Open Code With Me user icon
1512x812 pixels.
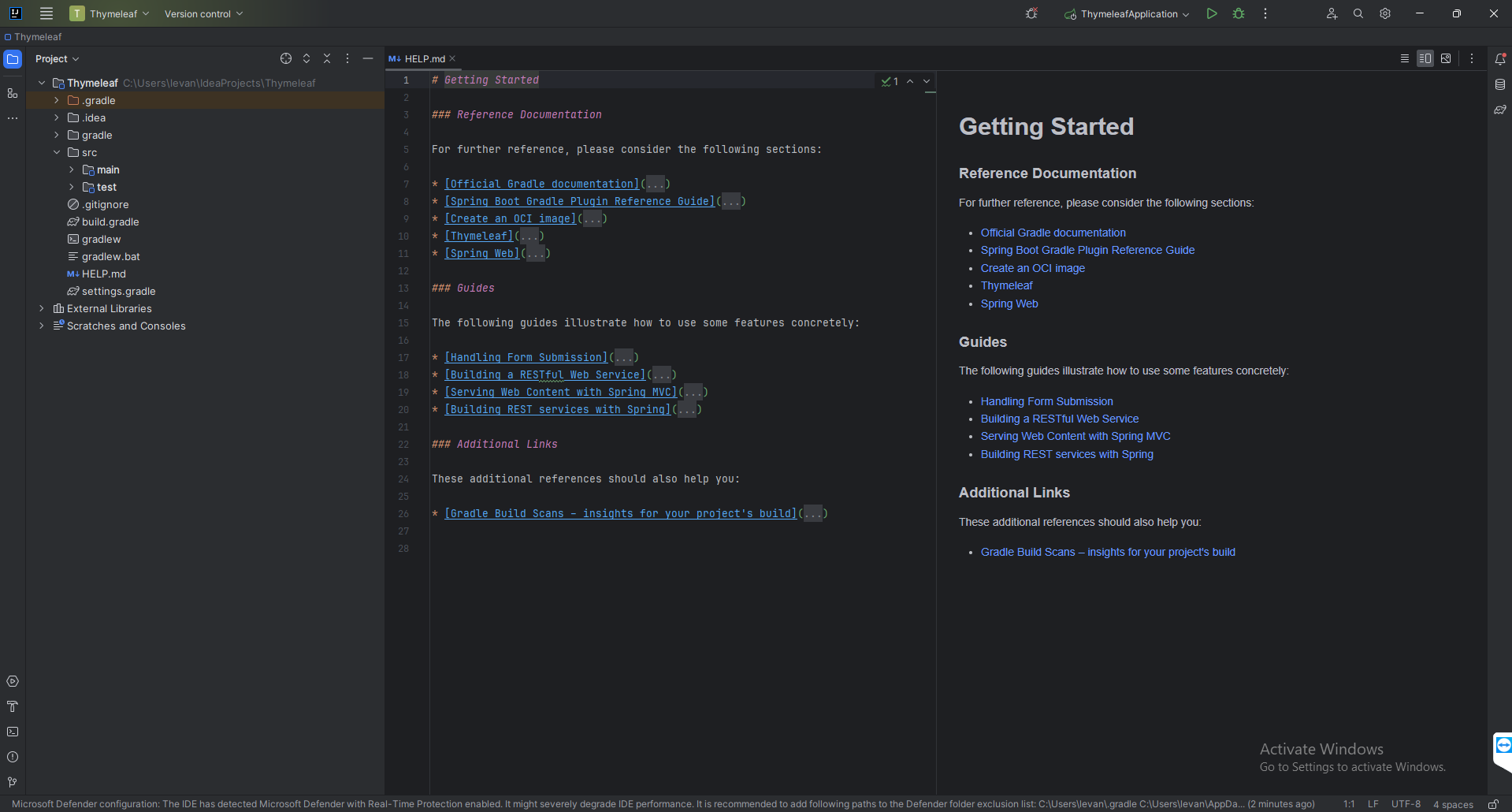[x=1332, y=13]
